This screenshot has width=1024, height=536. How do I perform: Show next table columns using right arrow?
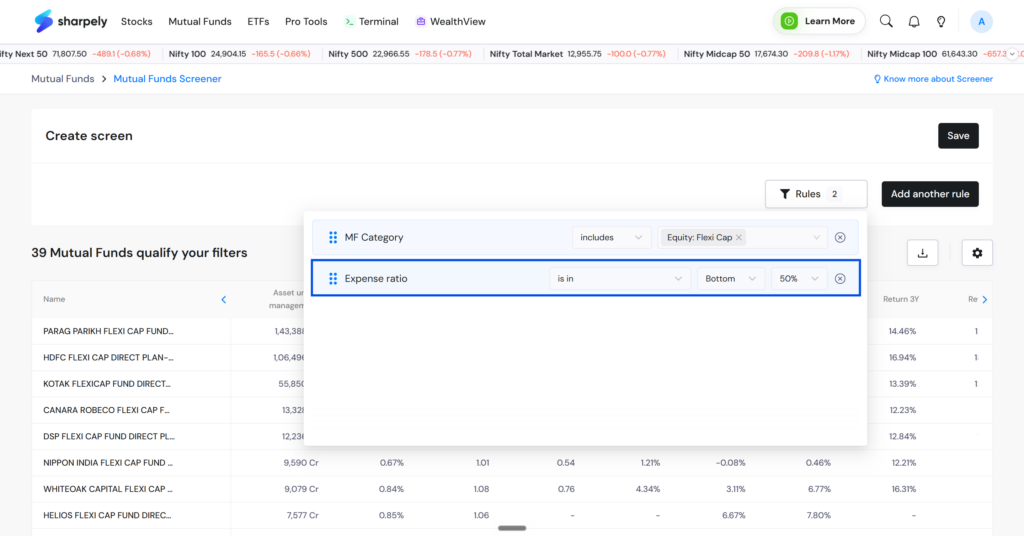985,300
